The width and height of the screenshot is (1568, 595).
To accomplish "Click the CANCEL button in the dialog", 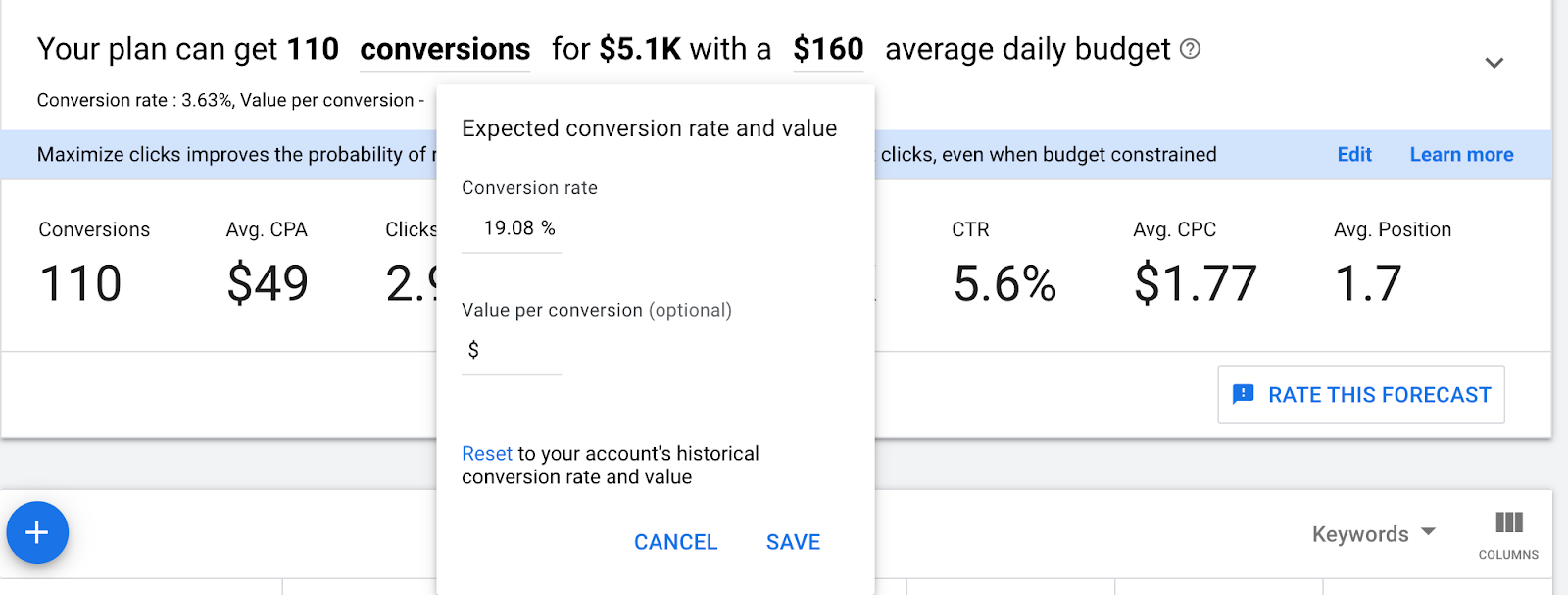I will [x=675, y=542].
